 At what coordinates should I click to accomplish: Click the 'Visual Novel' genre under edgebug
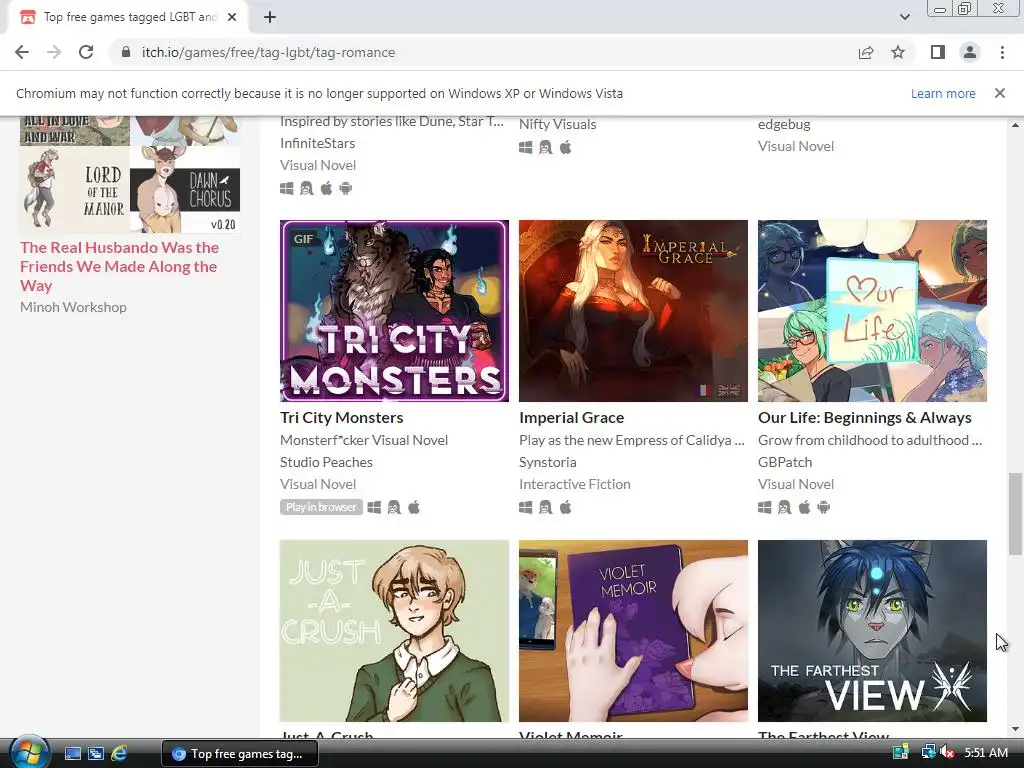pyautogui.click(x=795, y=146)
